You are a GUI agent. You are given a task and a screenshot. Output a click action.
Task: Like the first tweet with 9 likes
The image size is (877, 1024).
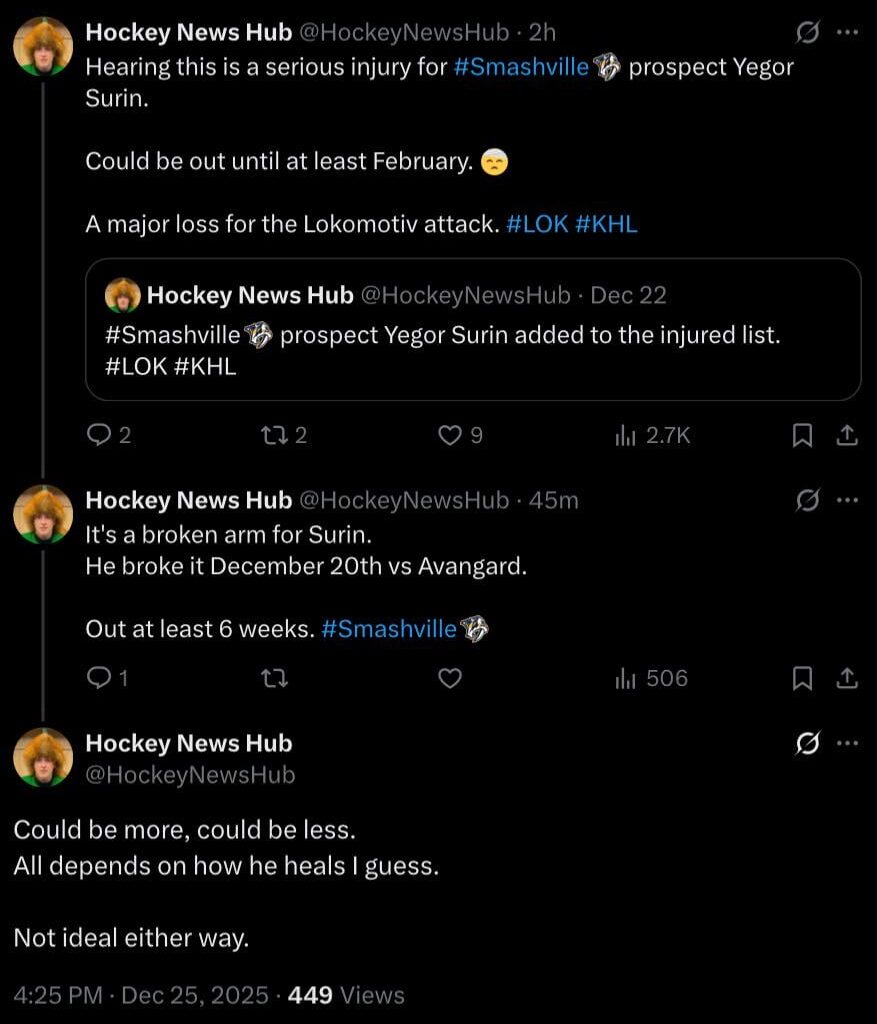click(x=451, y=435)
